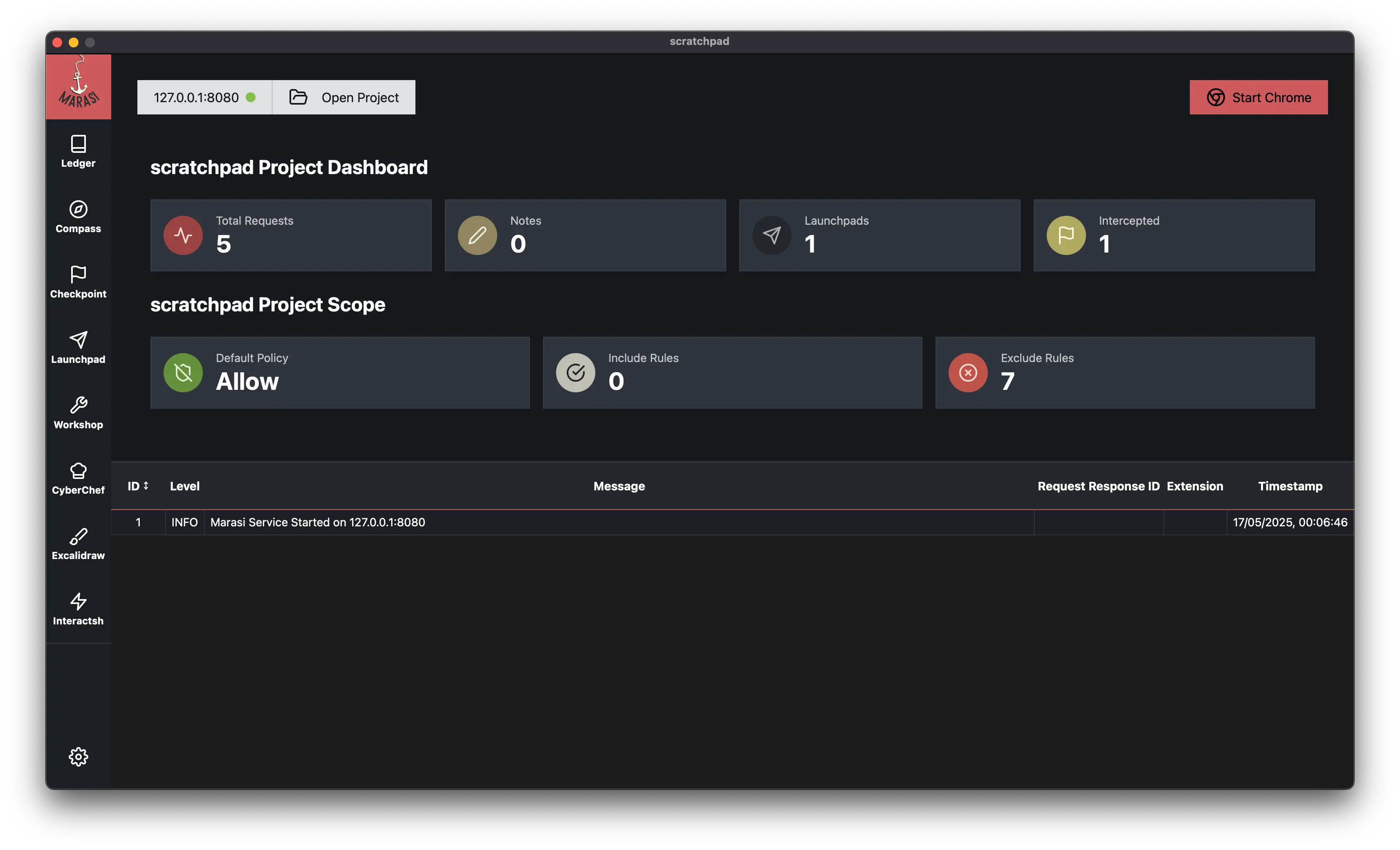This screenshot has width=1400, height=850.
Task: Click the Notes pencil icon on the dashboard
Action: [x=477, y=235]
